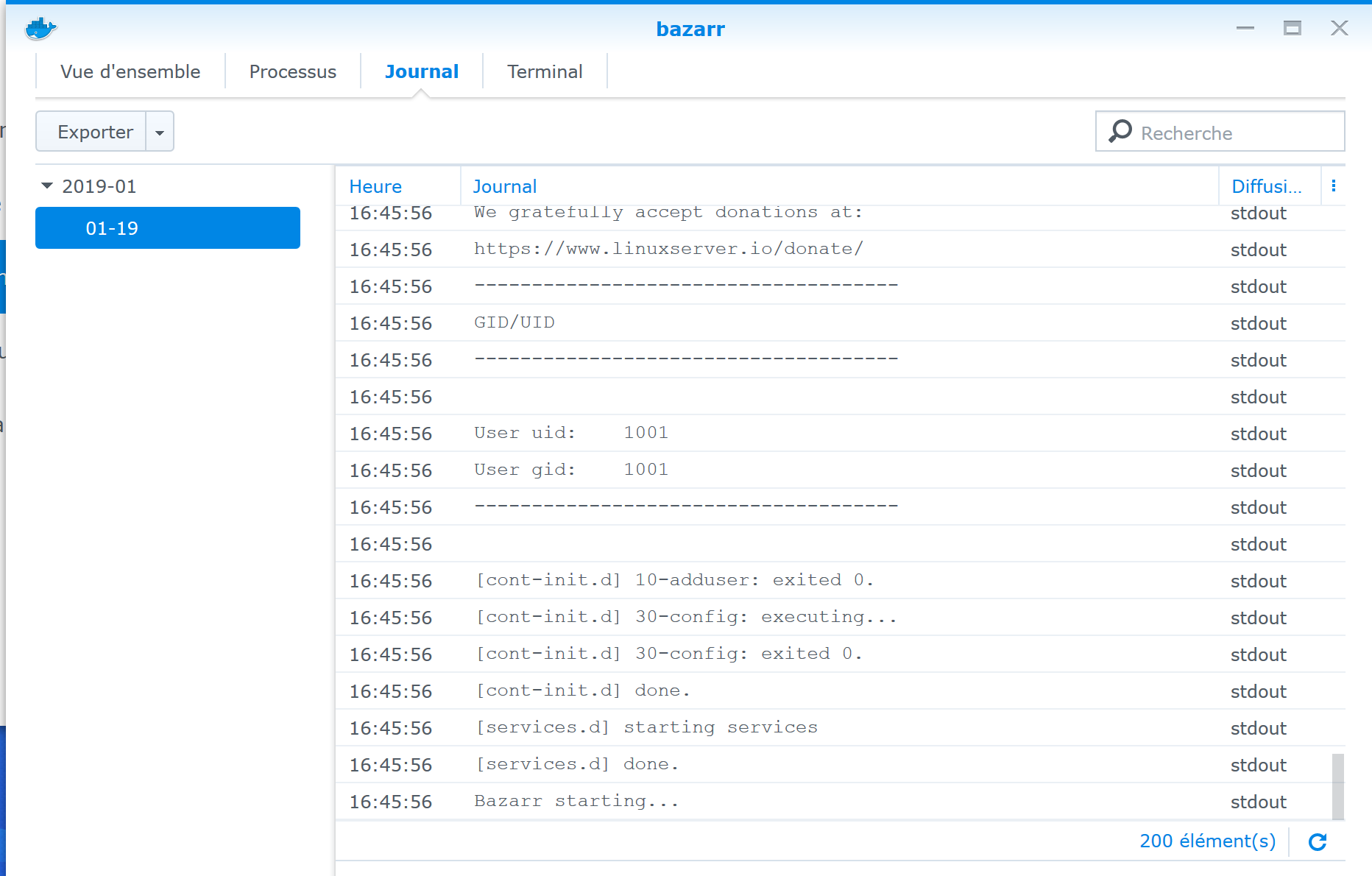Select the 01-19 log date entry
This screenshot has width=1372, height=876.
click(x=167, y=228)
